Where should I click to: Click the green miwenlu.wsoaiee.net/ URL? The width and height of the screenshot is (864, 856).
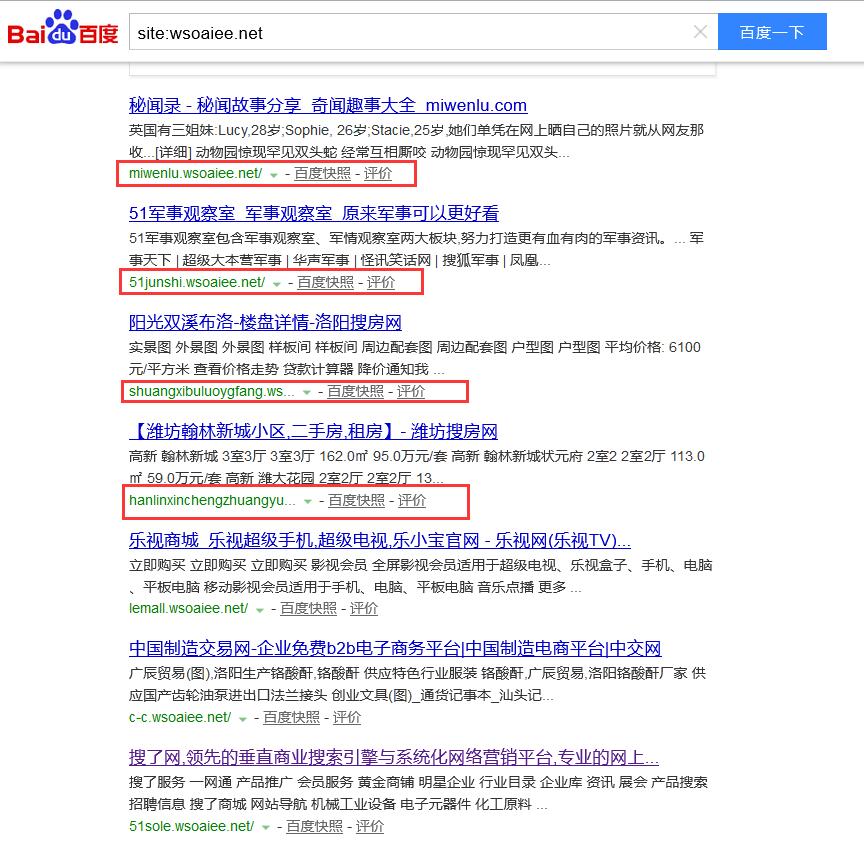pyautogui.click(x=196, y=173)
